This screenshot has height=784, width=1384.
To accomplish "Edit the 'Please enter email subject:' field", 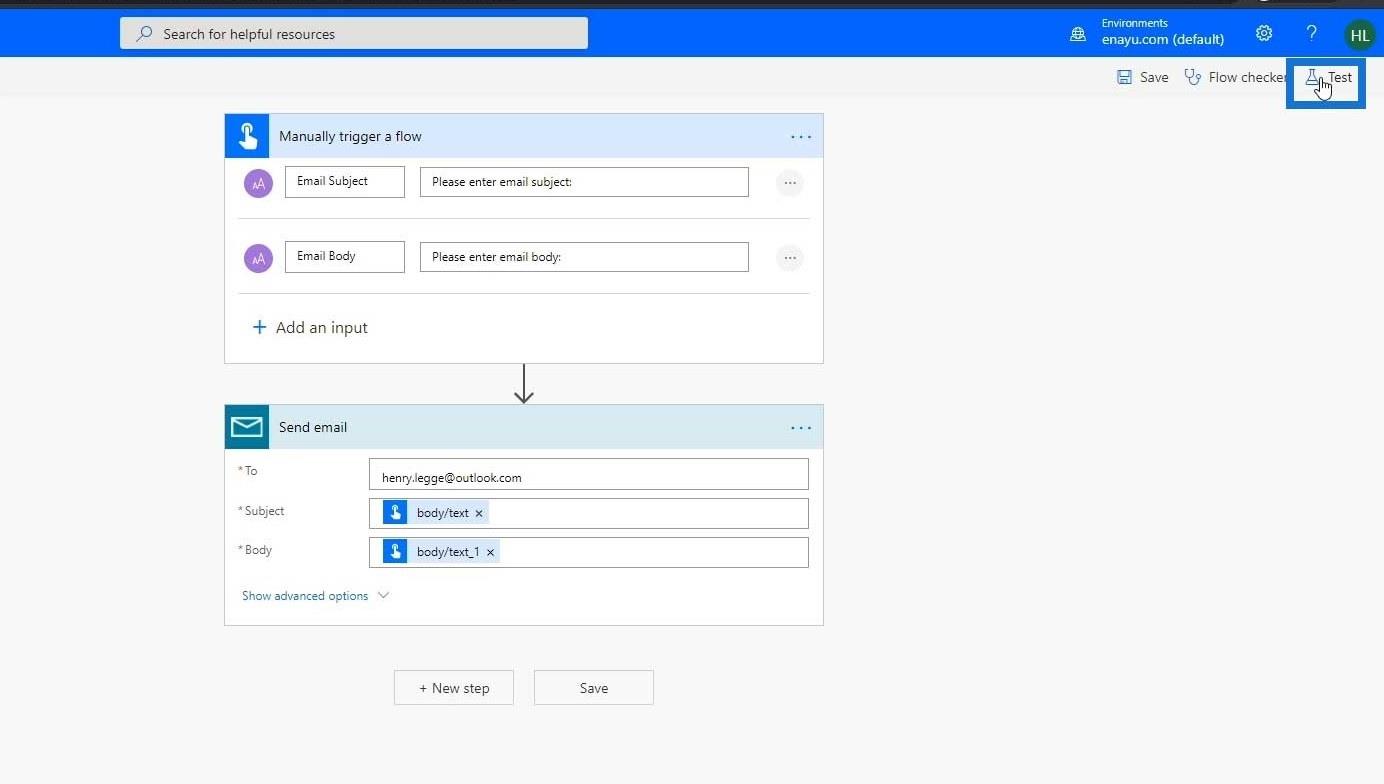I will point(584,182).
